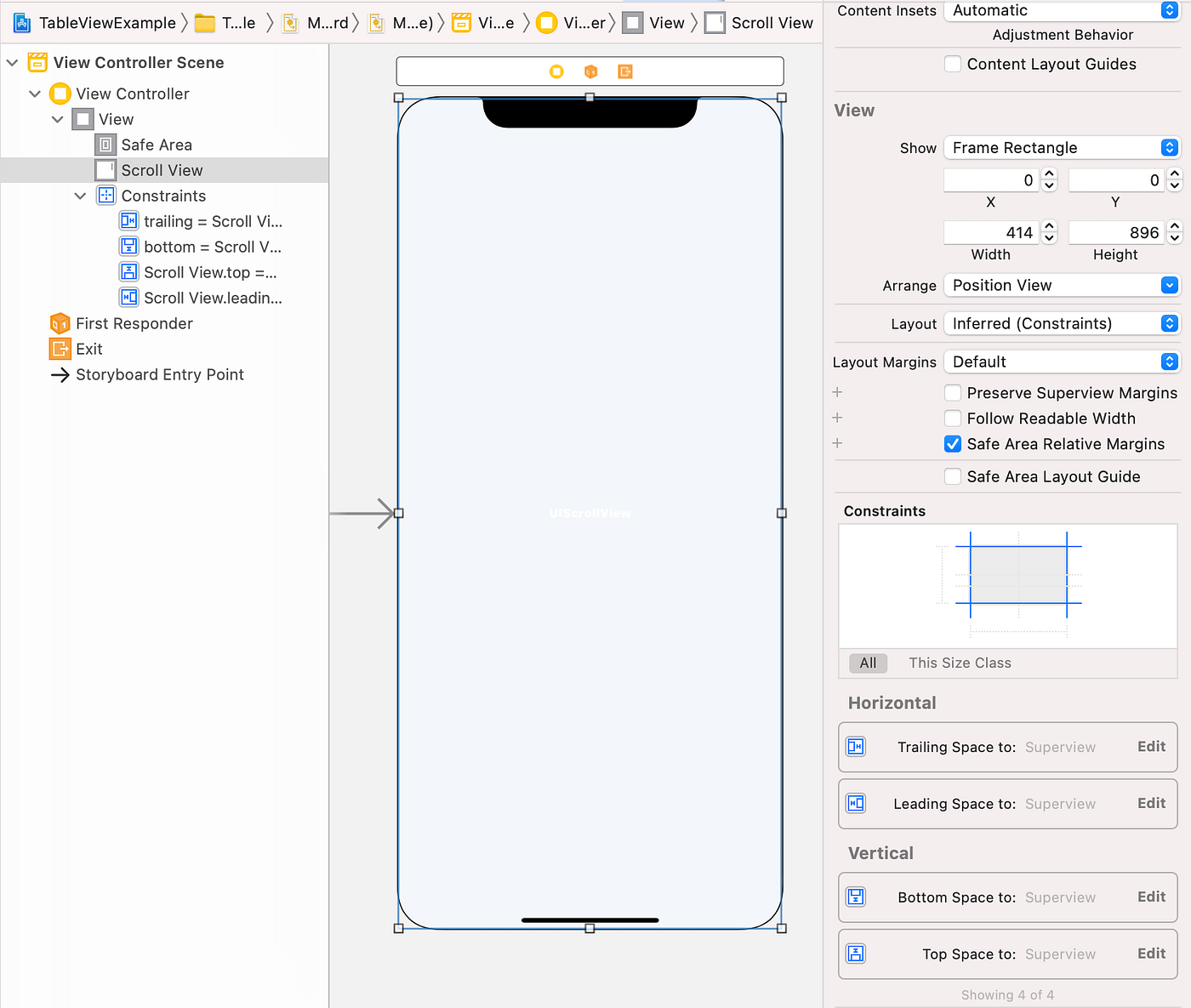This screenshot has width=1191, height=1008.
Task: Select the Safe Area icon in the outline
Action: pyautogui.click(x=105, y=145)
